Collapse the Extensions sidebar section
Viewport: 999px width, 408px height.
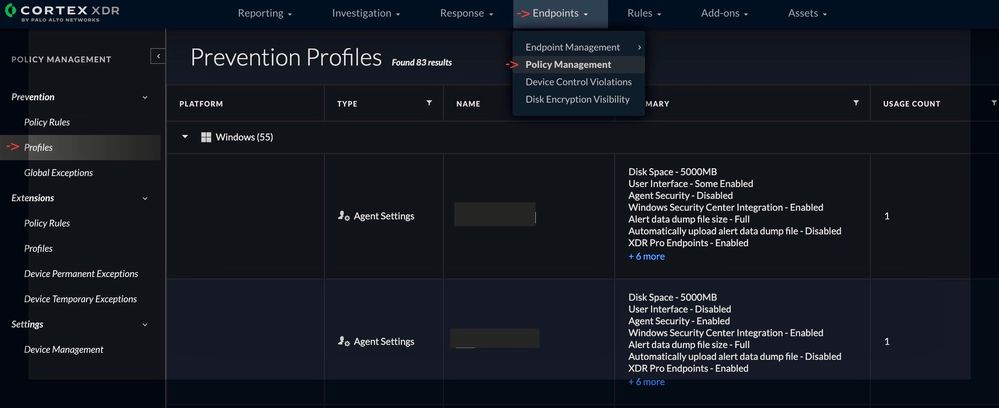coord(145,198)
